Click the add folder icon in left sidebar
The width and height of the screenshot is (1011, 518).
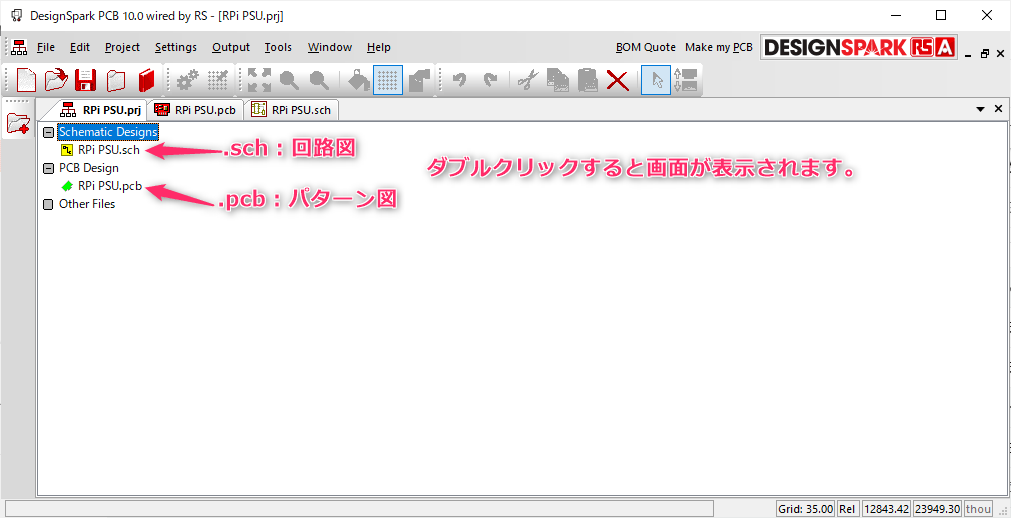pos(18,123)
